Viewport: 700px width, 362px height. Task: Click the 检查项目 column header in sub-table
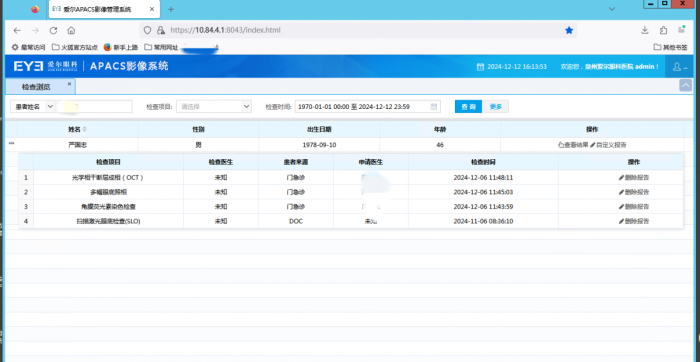108,162
